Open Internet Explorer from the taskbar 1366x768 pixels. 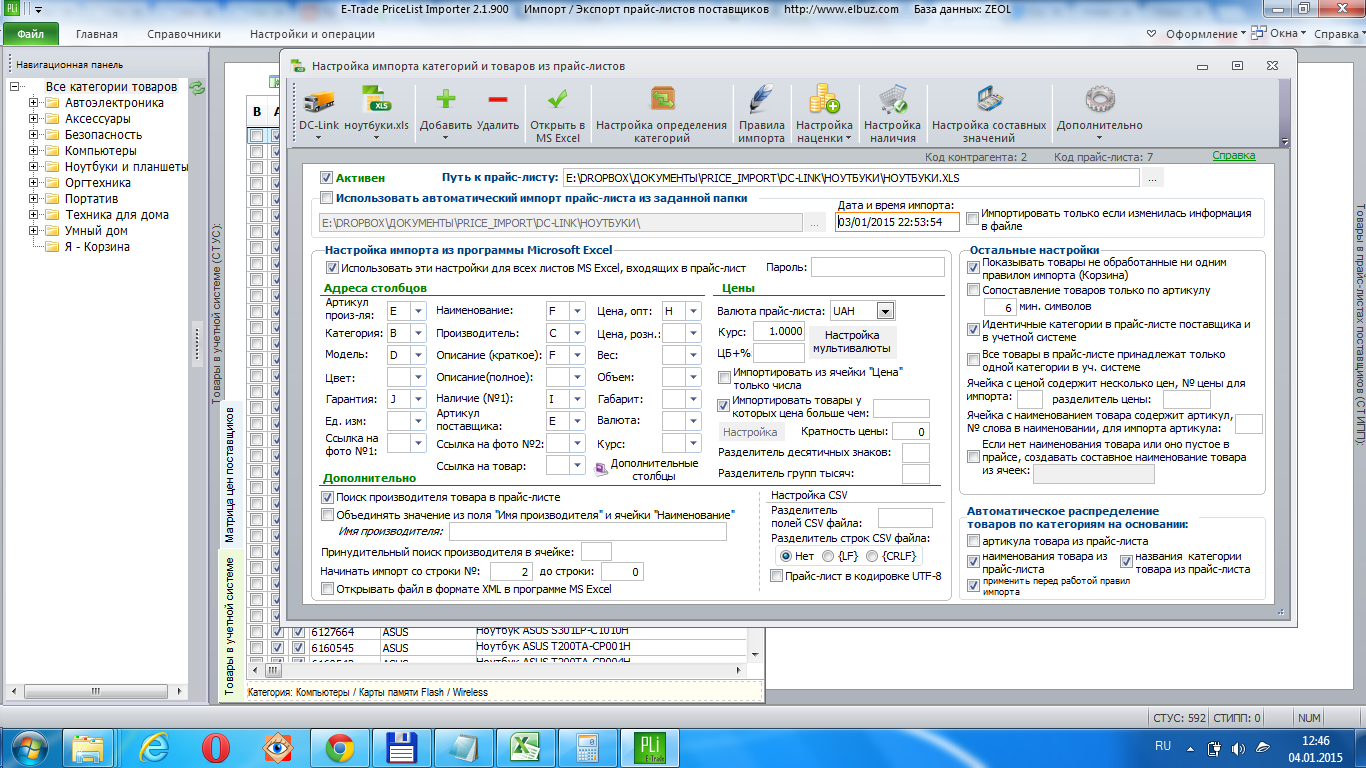click(155, 747)
